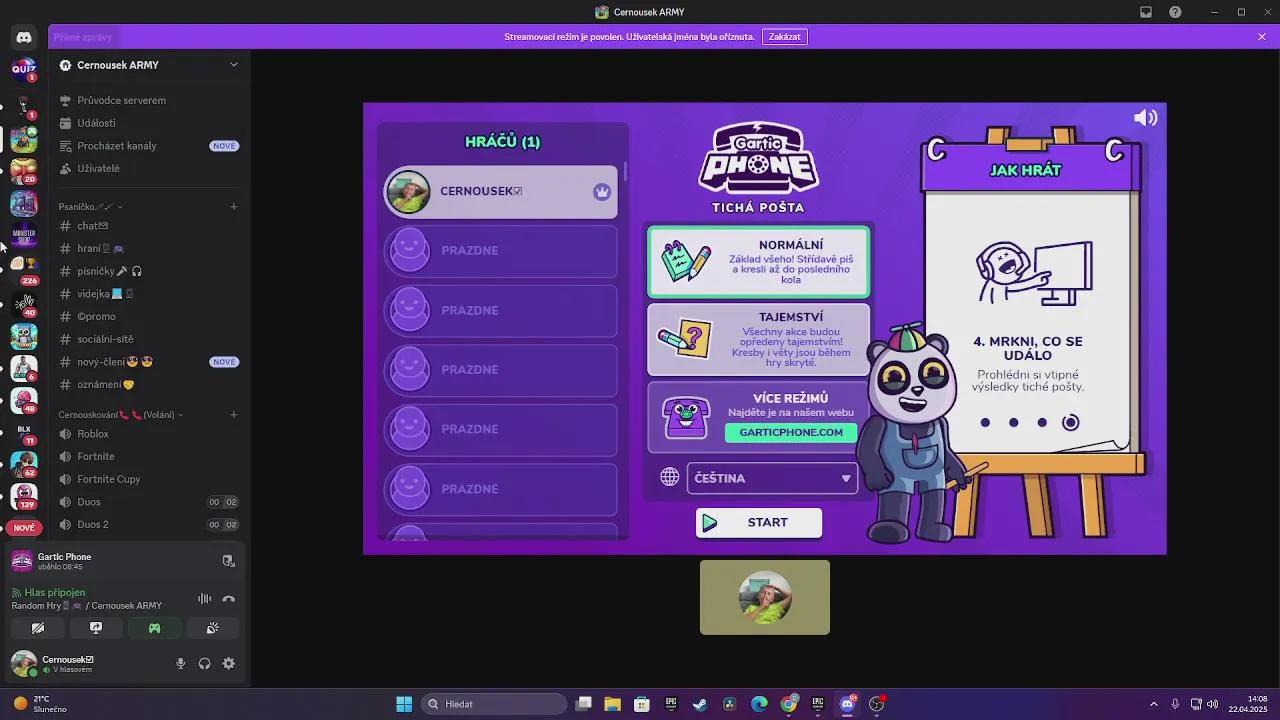Image resolution: width=1280 pixels, height=720 pixels.
Task: Open Windows Start menu
Action: pyautogui.click(x=404, y=704)
